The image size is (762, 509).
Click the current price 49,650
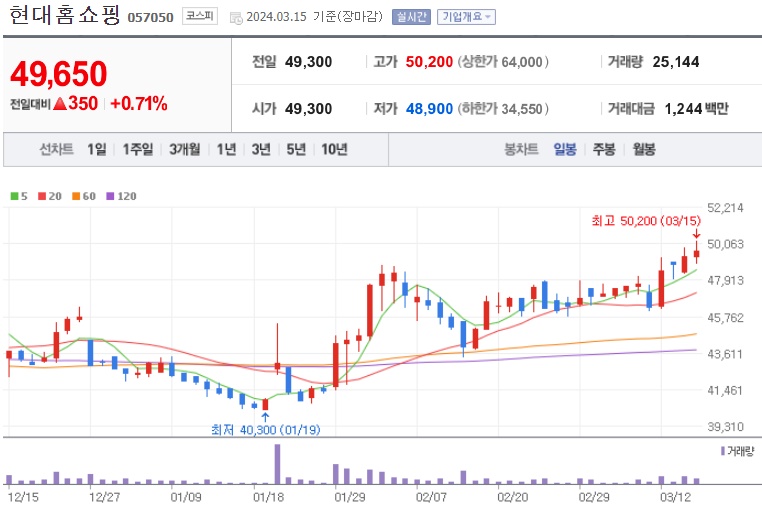pos(58,74)
